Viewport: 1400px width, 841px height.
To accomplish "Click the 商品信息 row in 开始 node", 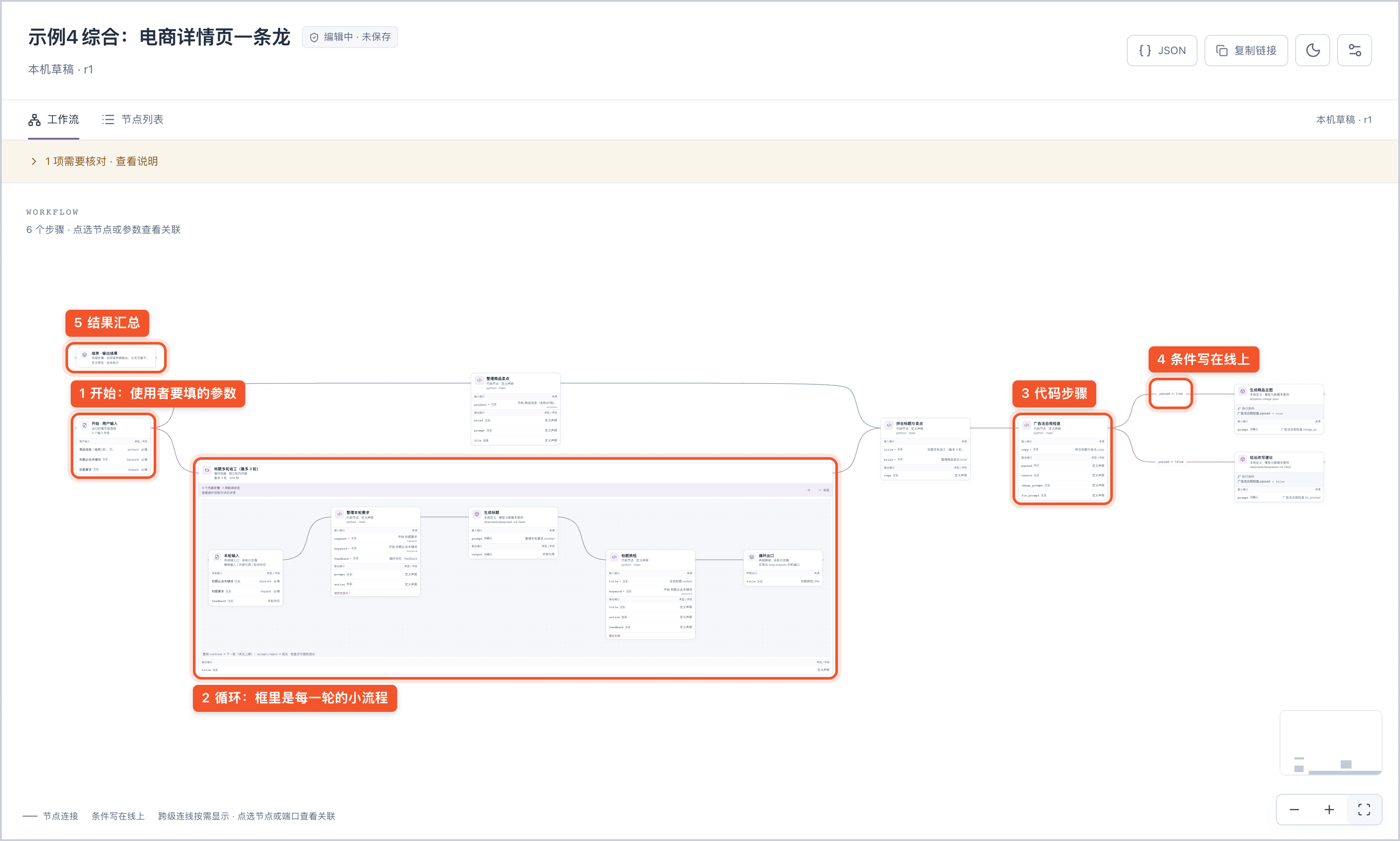I will pyautogui.click(x=113, y=449).
